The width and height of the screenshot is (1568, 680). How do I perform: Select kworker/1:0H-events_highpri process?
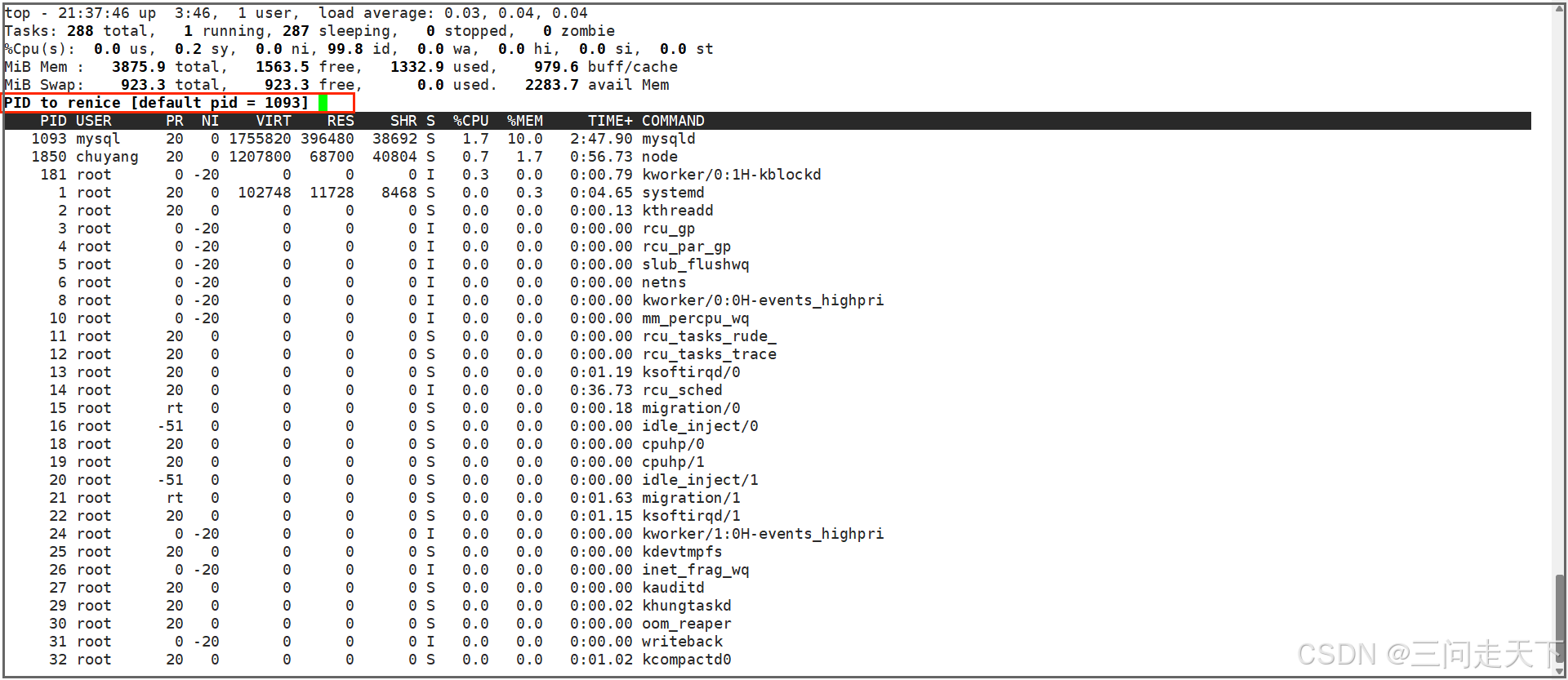763,534
